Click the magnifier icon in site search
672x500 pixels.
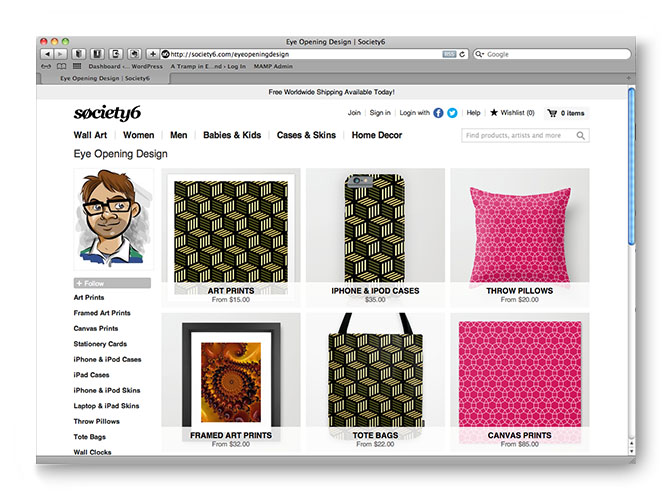tap(581, 135)
